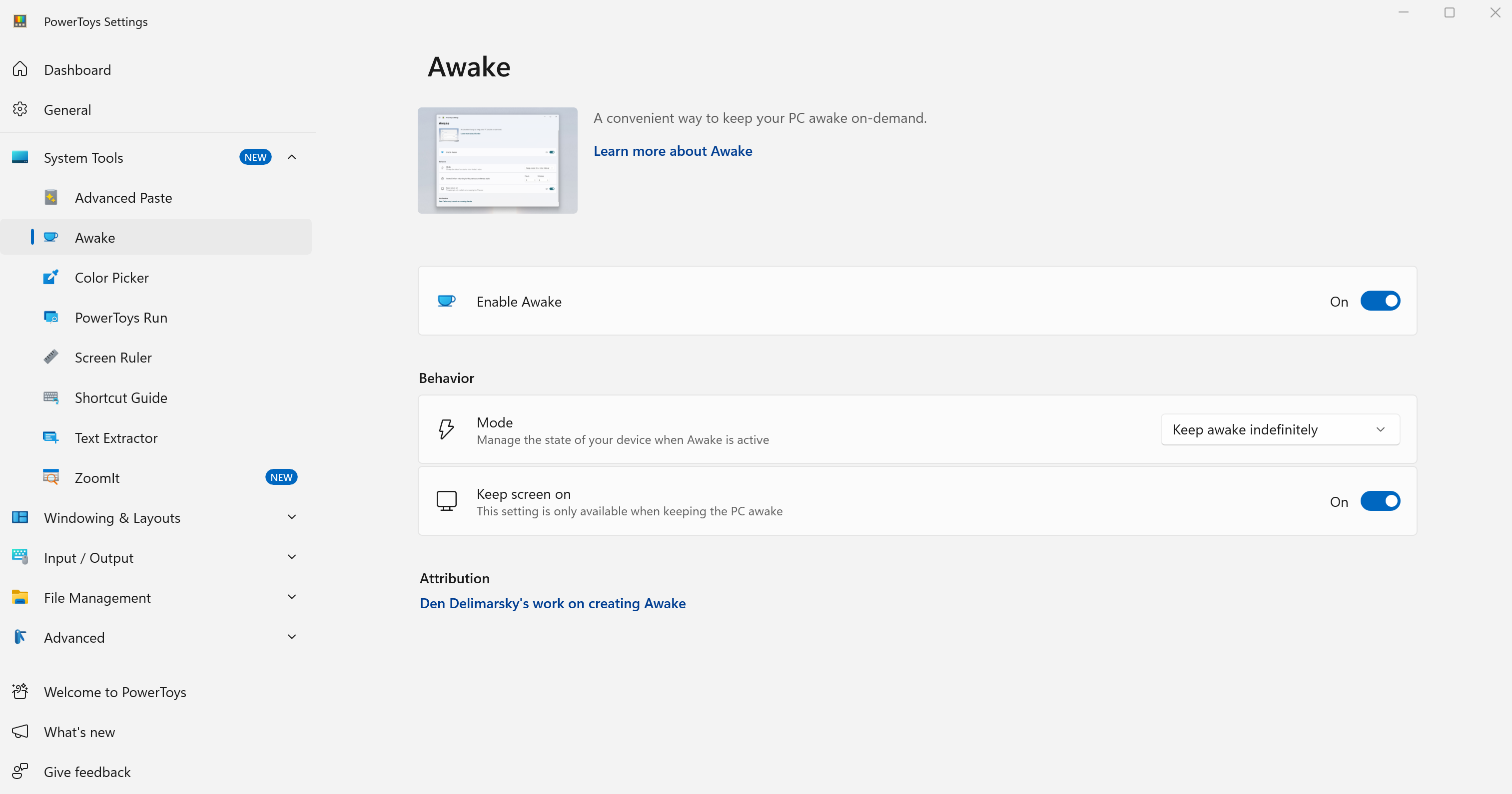Click the Awake preview thumbnail image
Viewport: 1512px width, 794px height.
(497, 160)
